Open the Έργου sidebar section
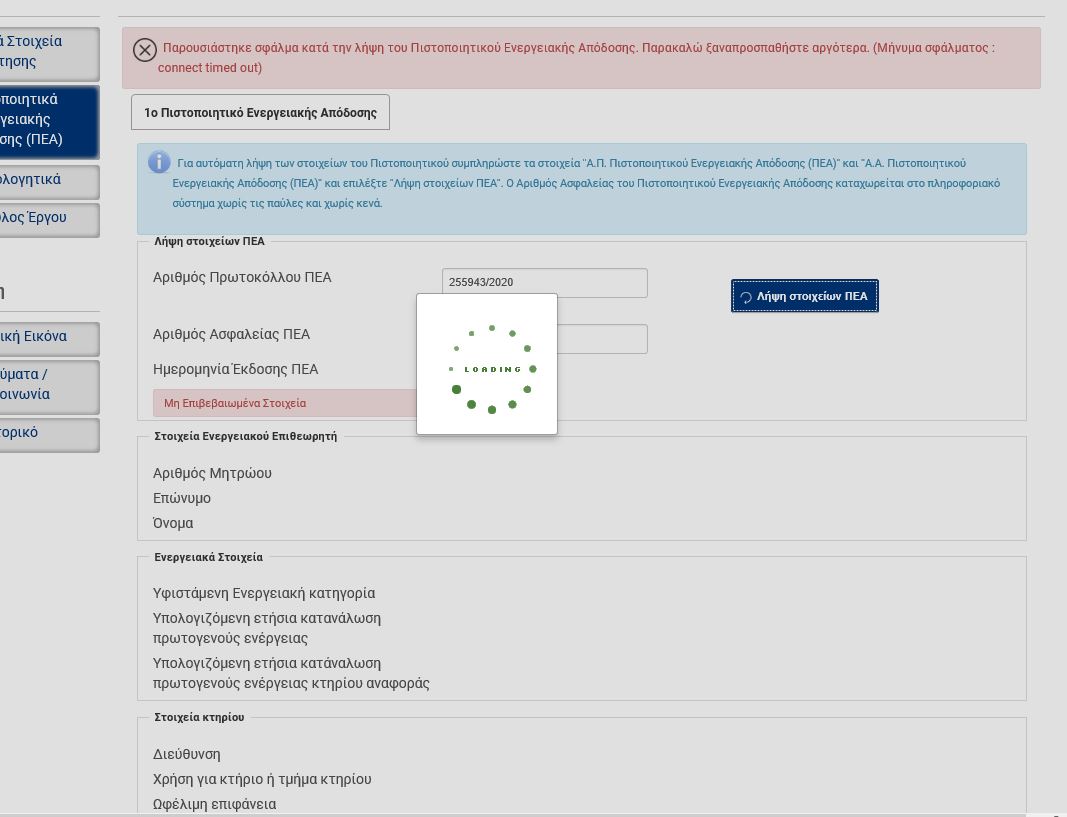This screenshot has height=817, width=1067. point(50,220)
